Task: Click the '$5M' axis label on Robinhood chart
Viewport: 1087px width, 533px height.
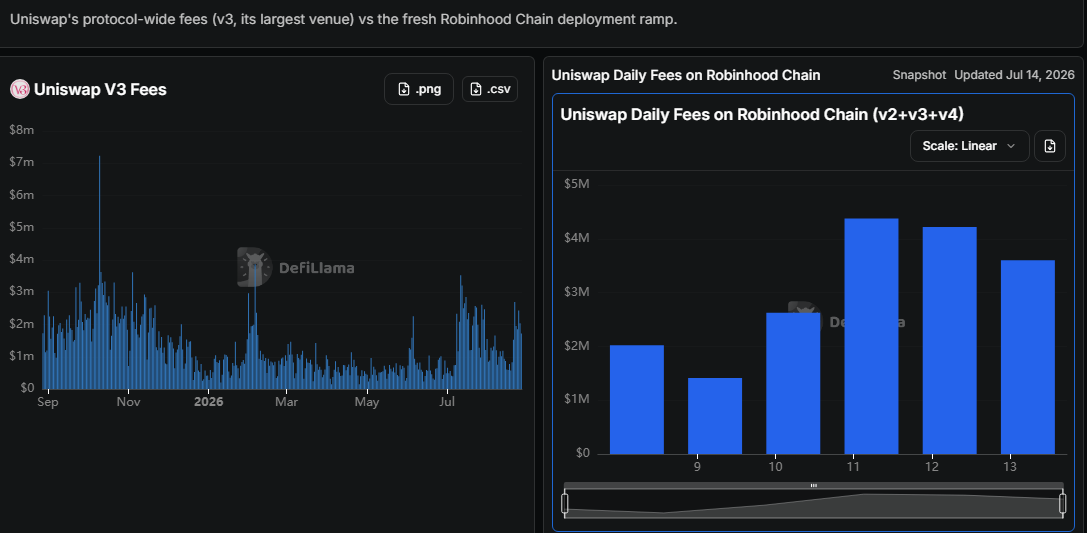Action: pyautogui.click(x=577, y=184)
